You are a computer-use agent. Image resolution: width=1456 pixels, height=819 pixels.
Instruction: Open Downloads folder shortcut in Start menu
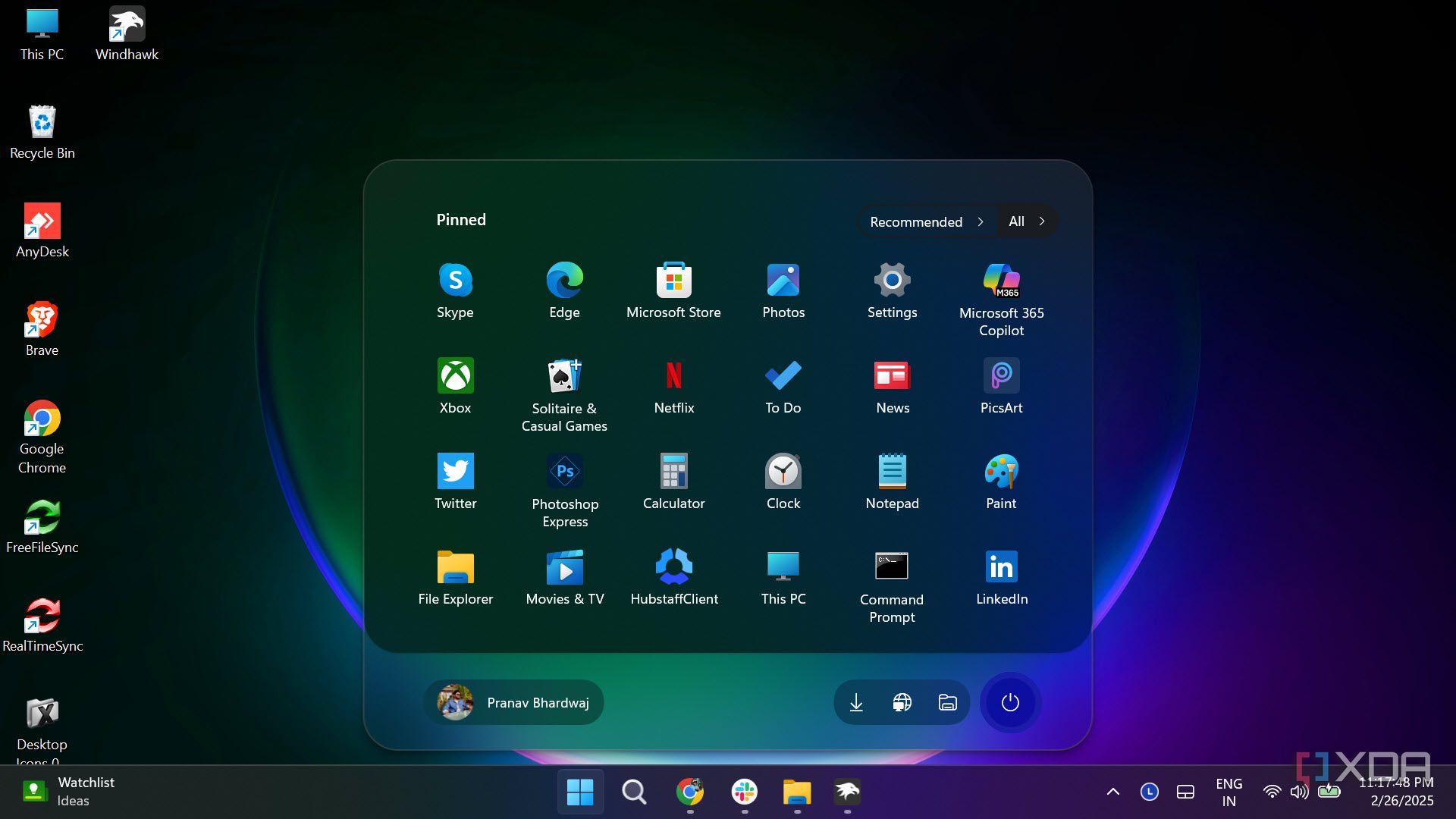pos(856,702)
